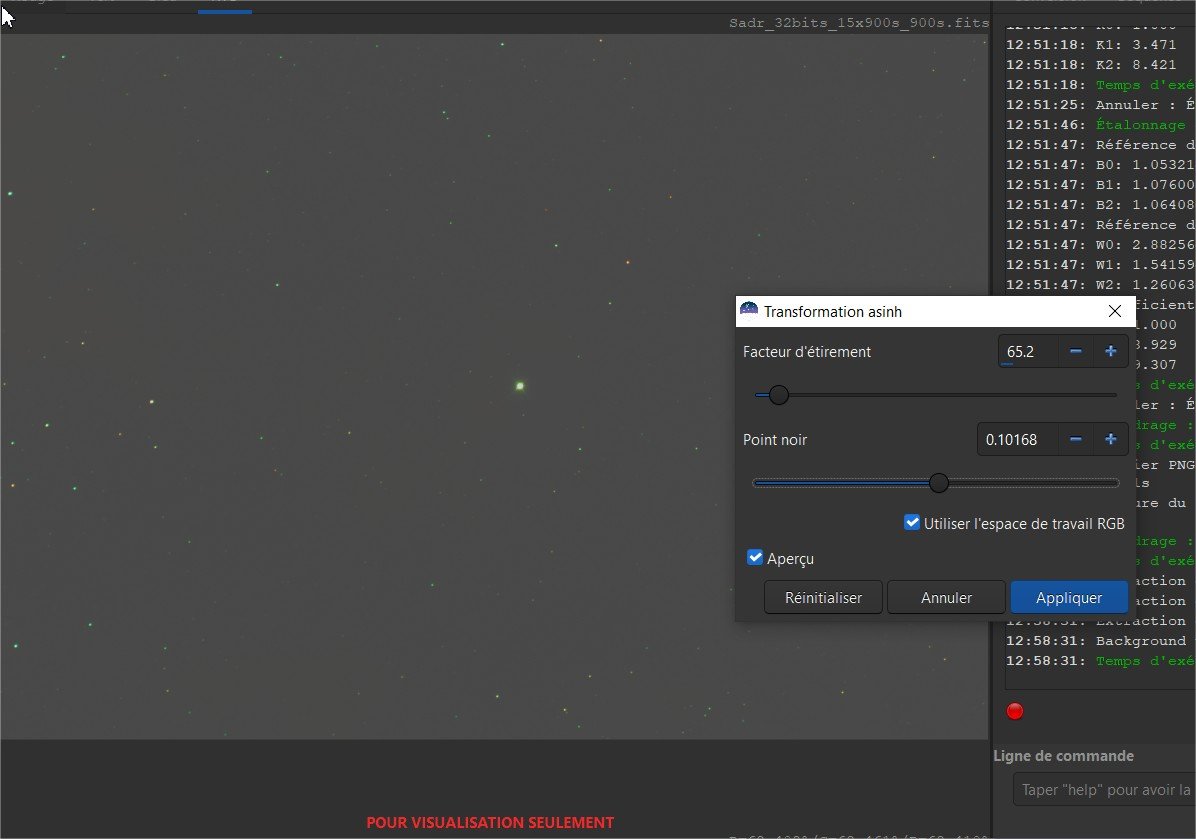Toggle Utiliser l'espace de travail RGB checkbox
This screenshot has width=1196, height=839.
(x=911, y=522)
